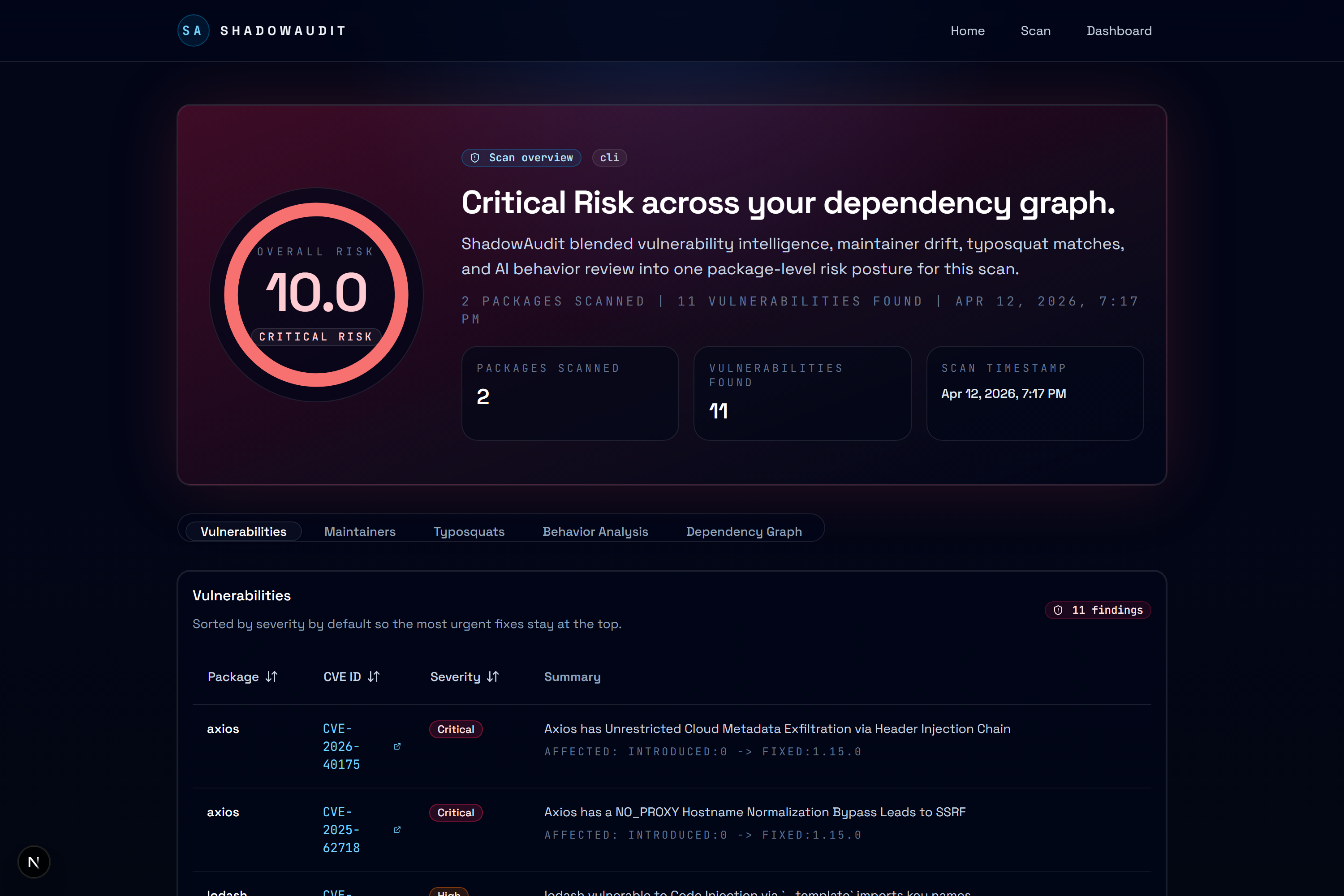
Task: Click the SA logo circle icon
Action: coord(193,31)
